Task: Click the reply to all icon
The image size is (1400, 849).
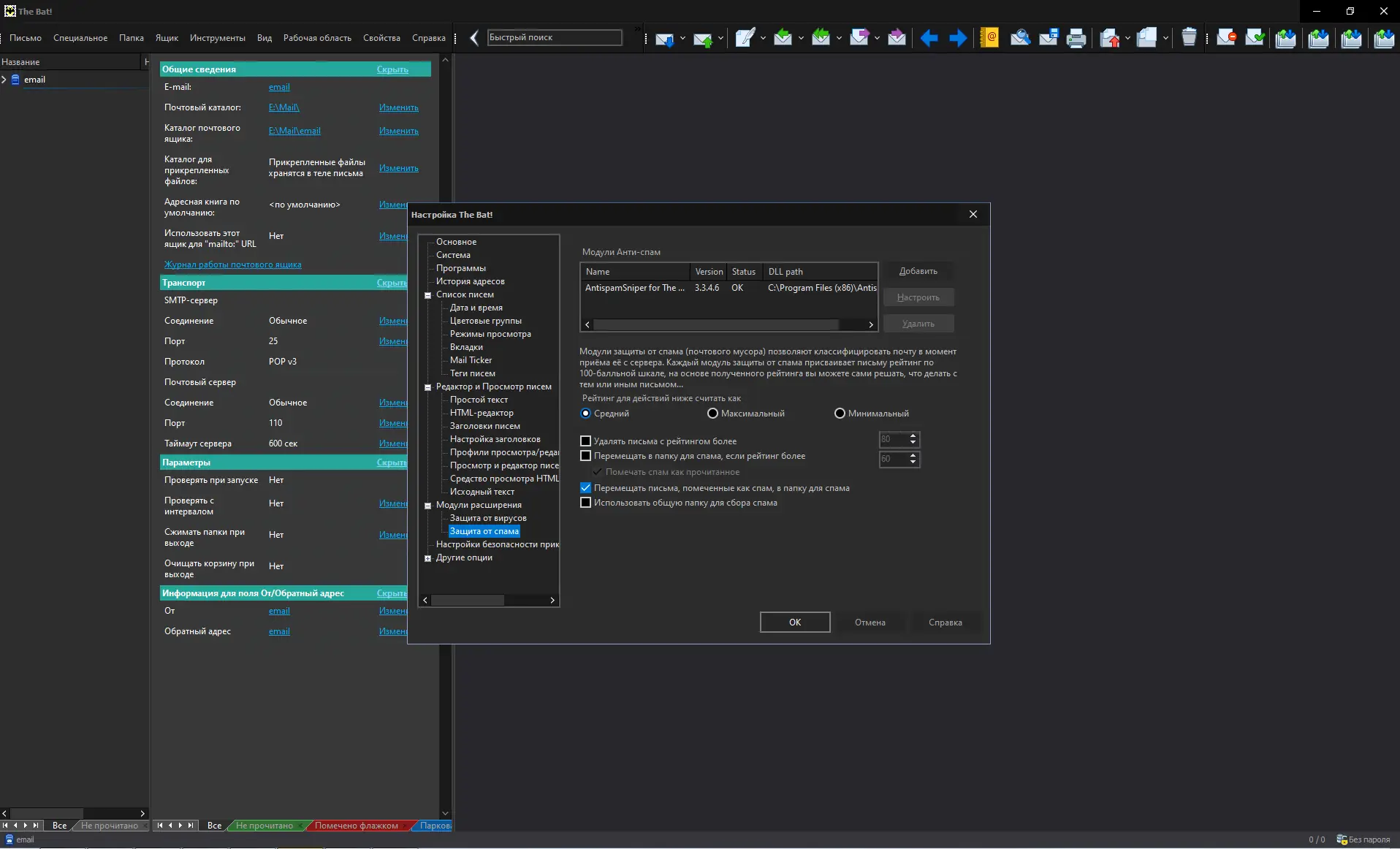Action: click(821, 38)
